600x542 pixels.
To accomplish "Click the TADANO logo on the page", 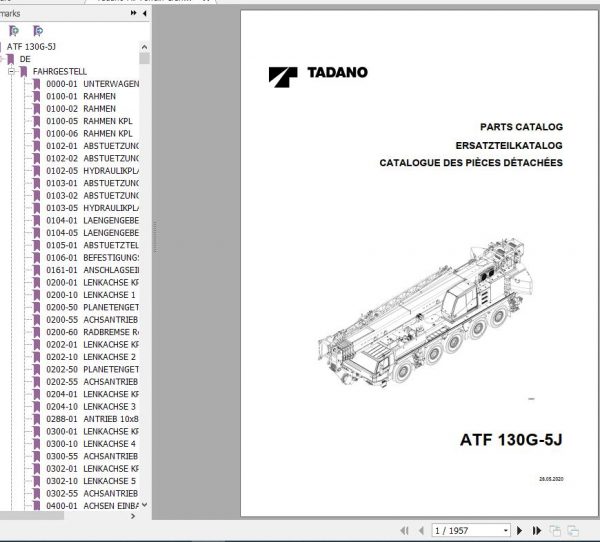I will pos(318,77).
